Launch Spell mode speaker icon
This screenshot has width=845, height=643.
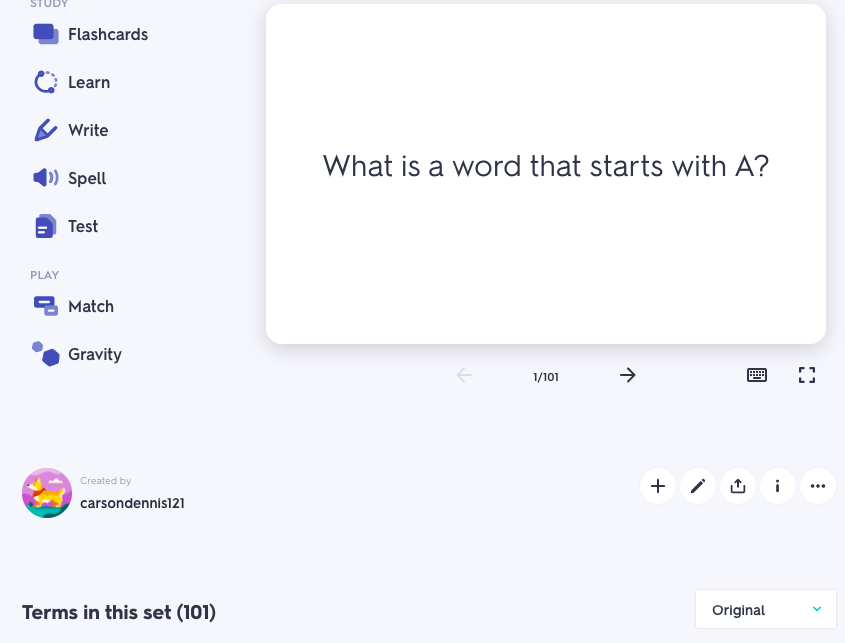46,178
